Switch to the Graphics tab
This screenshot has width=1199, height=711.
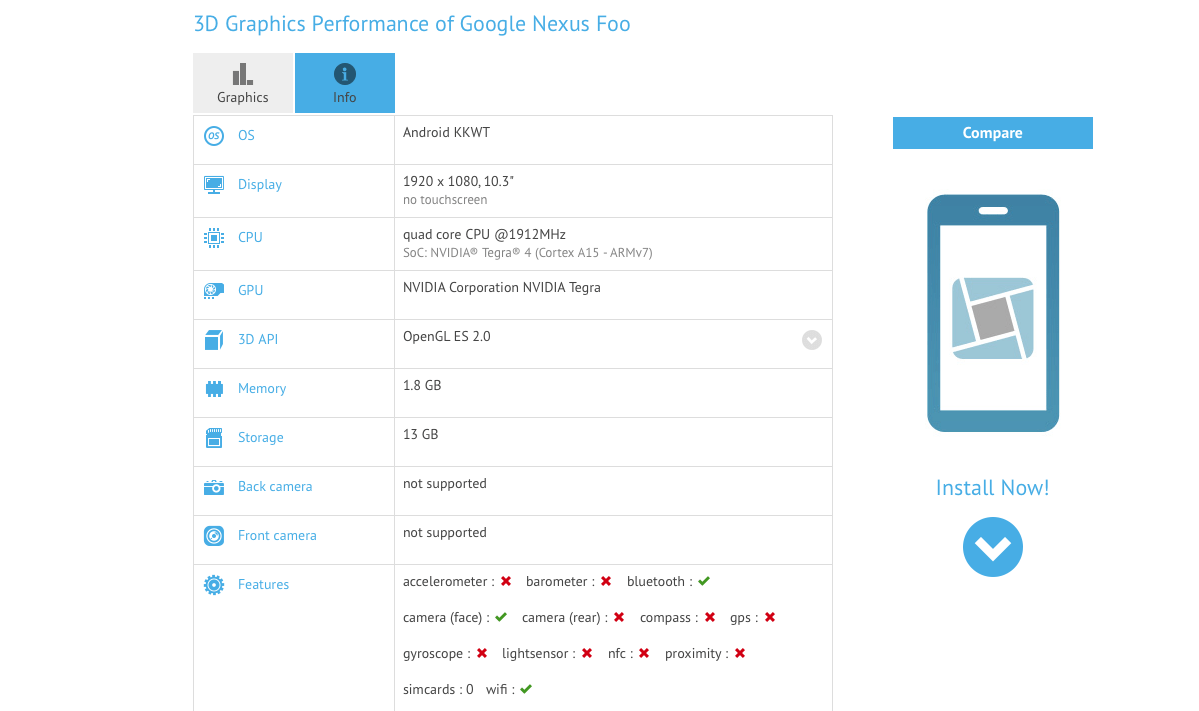[243, 83]
